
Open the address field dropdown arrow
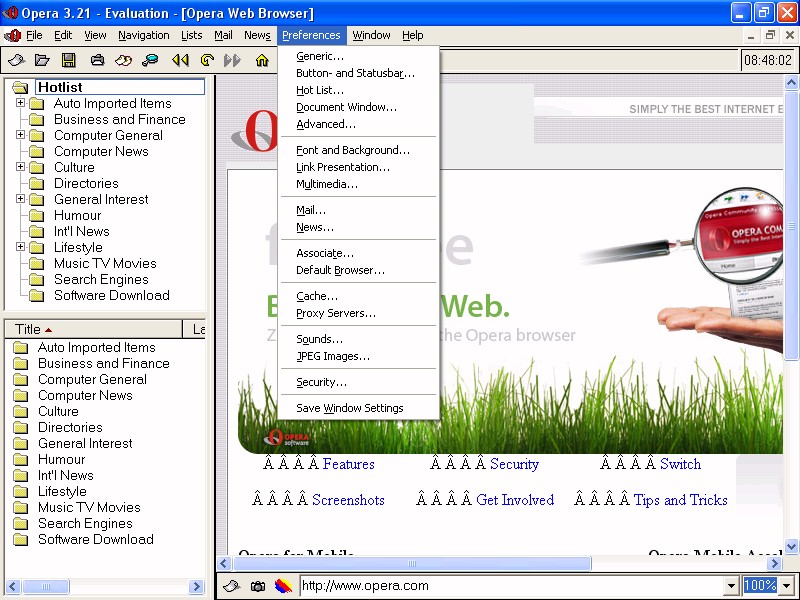tap(732, 585)
